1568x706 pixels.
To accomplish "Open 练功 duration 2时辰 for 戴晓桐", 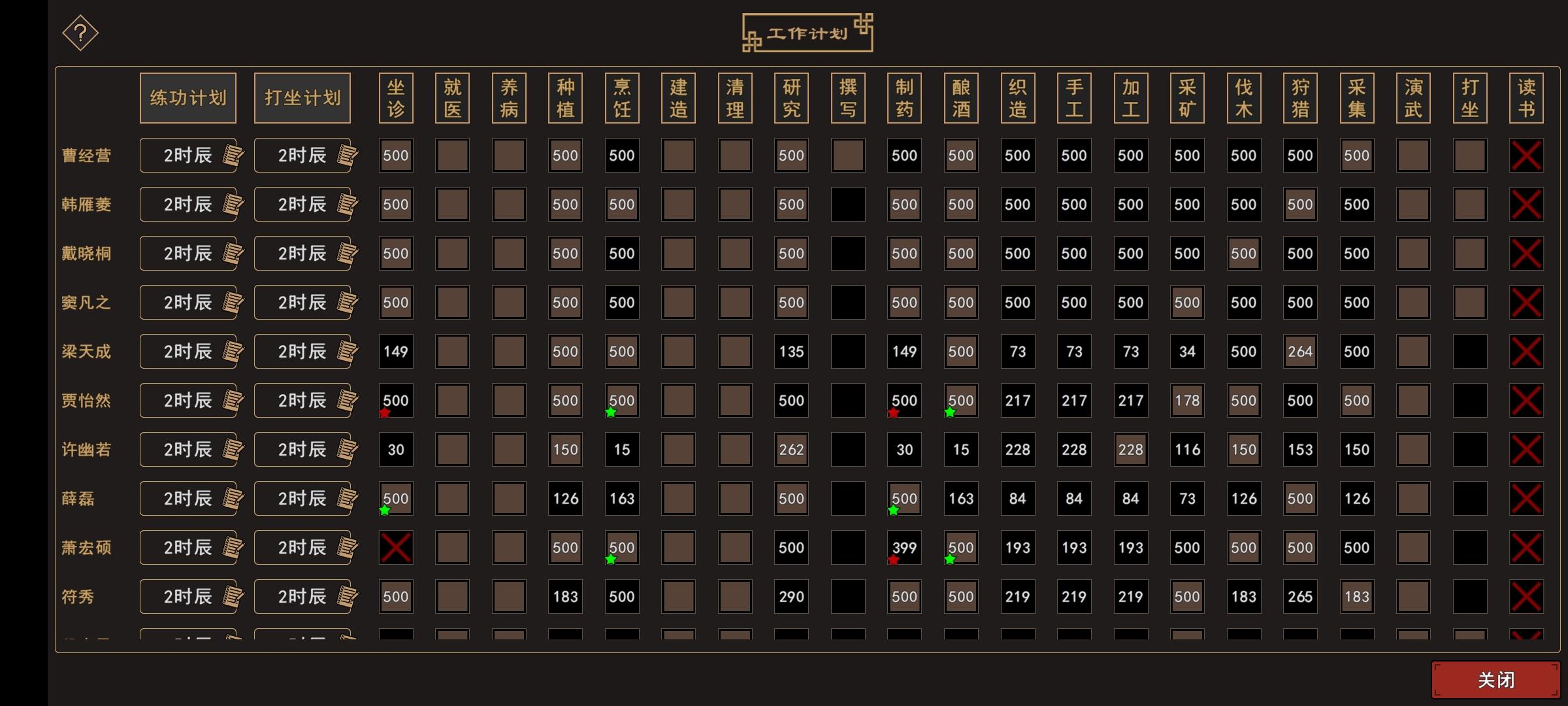I will [188, 254].
